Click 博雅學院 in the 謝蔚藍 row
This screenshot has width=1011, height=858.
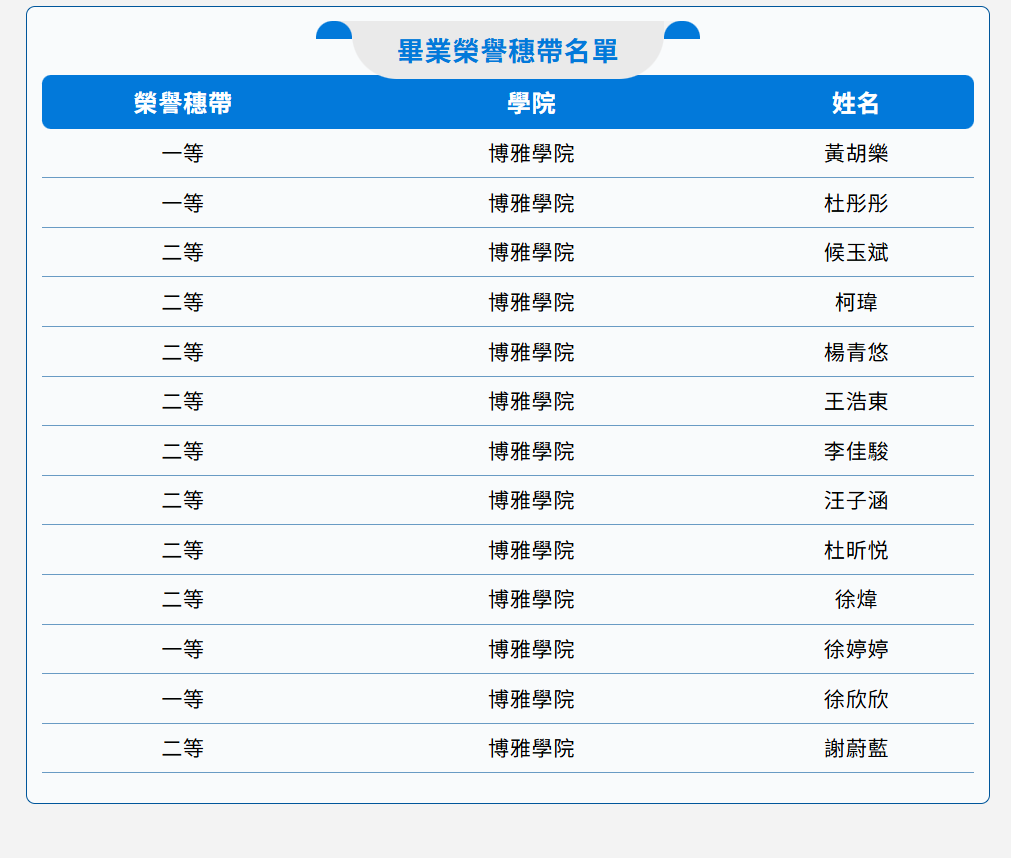point(531,748)
